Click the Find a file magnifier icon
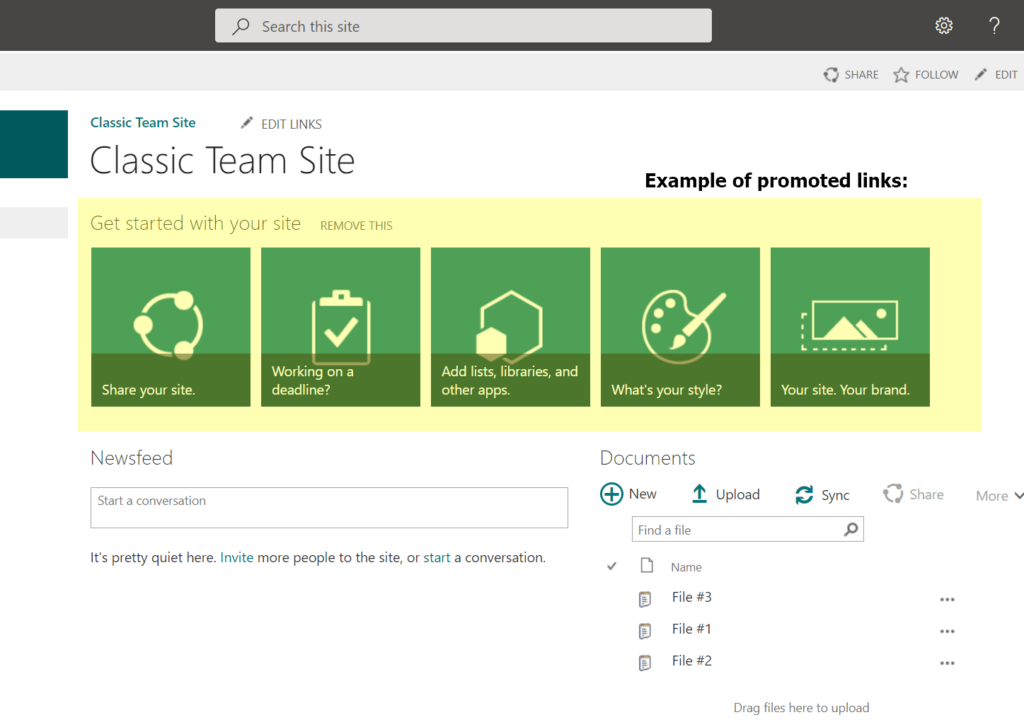The width and height of the screenshot is (1024, 727). point(851,529)
